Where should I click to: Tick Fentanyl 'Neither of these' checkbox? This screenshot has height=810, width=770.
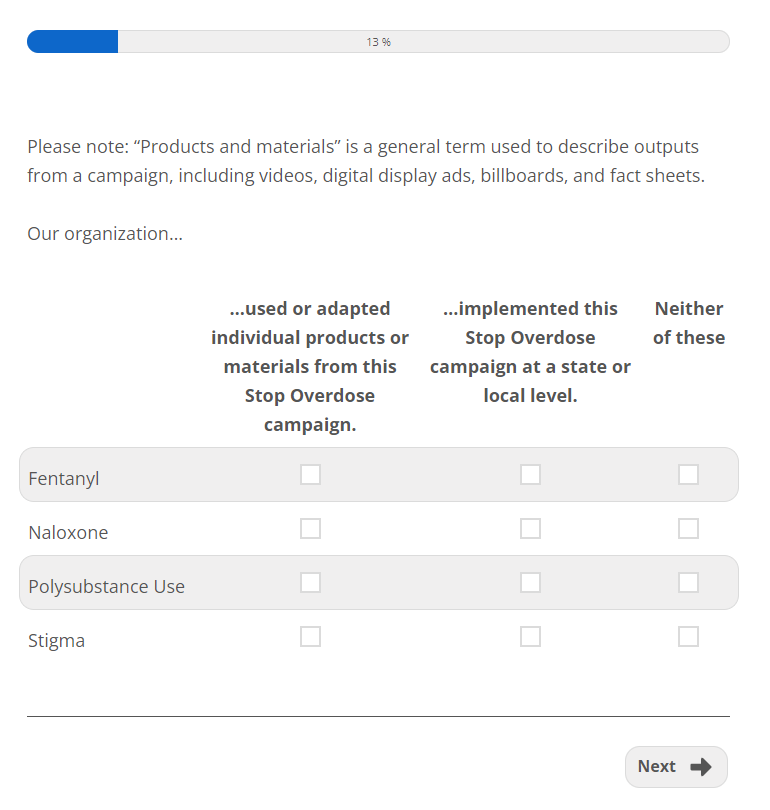pyautogui.click(x=688, y=475)
